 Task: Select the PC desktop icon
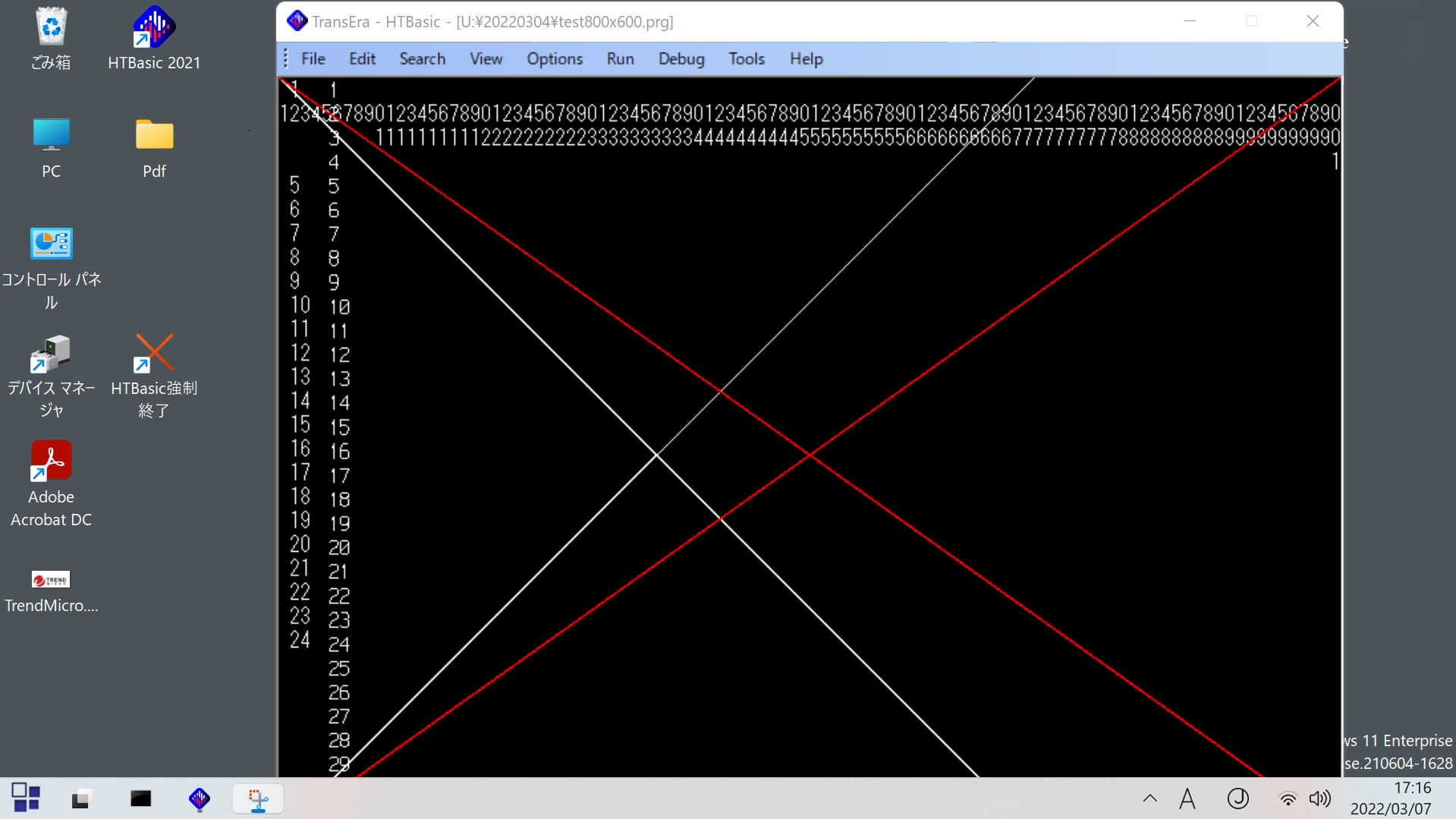click(x=51, y=149)
